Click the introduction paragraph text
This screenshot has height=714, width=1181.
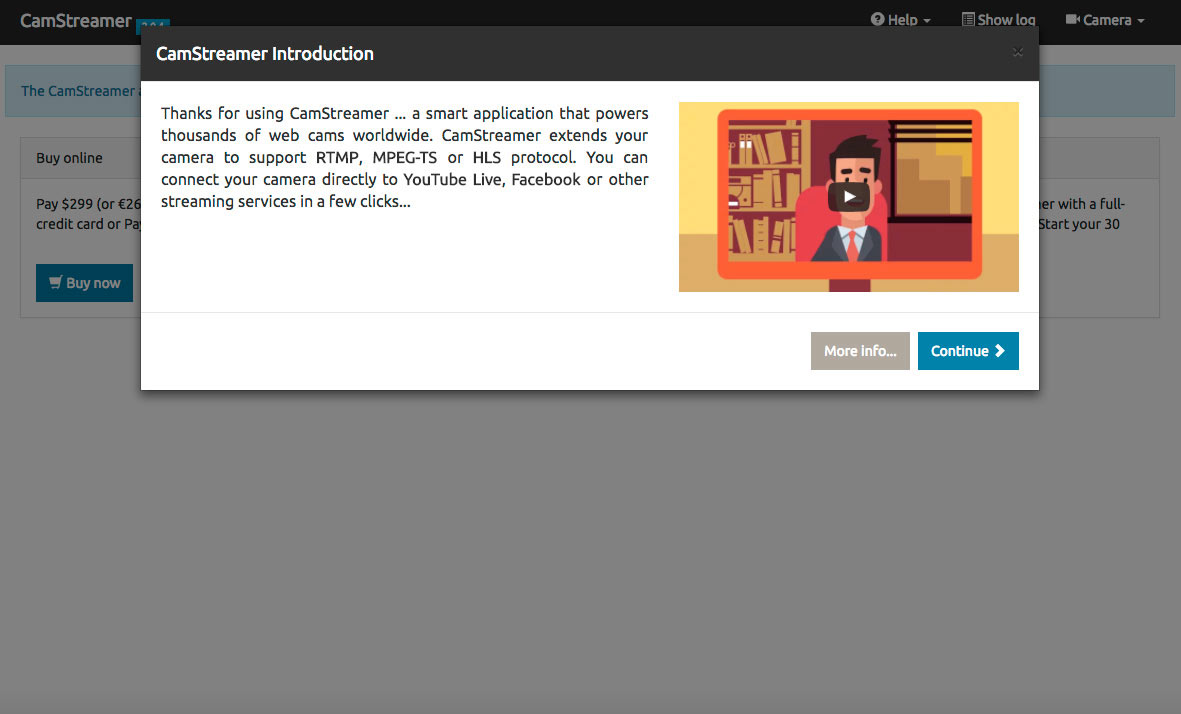(x=404, y=157)
